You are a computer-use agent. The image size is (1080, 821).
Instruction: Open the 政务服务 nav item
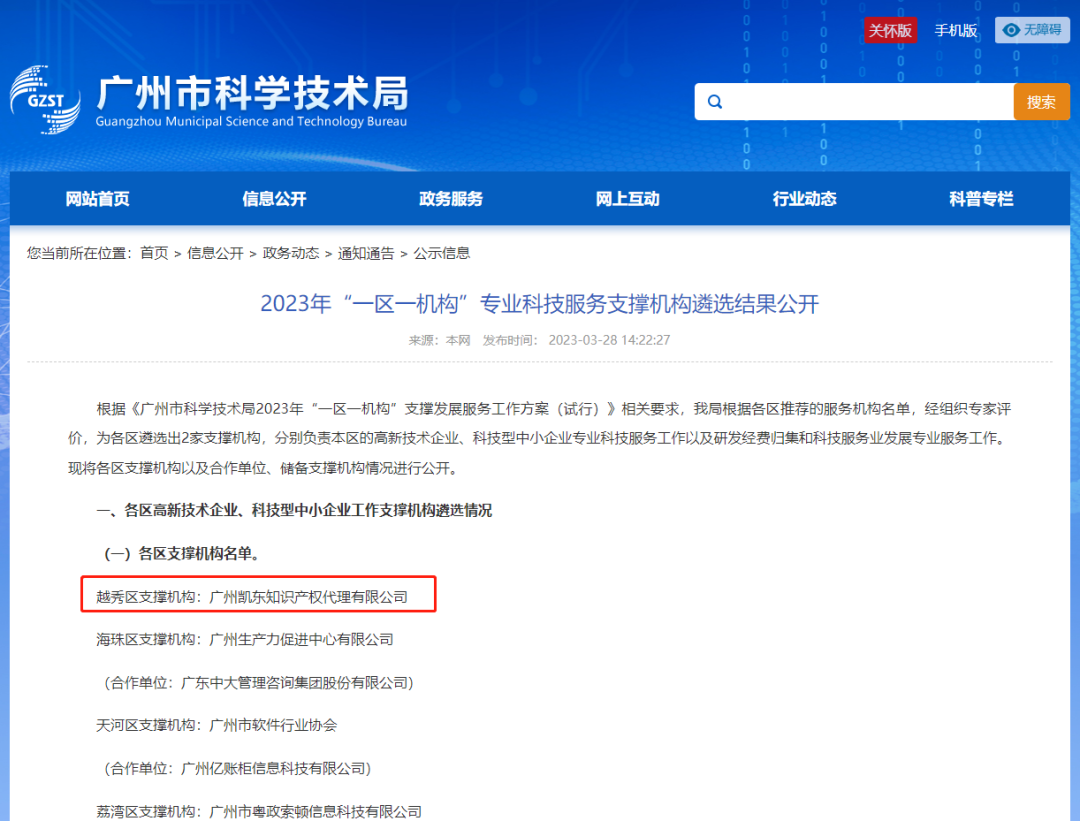tap(451, 199)
